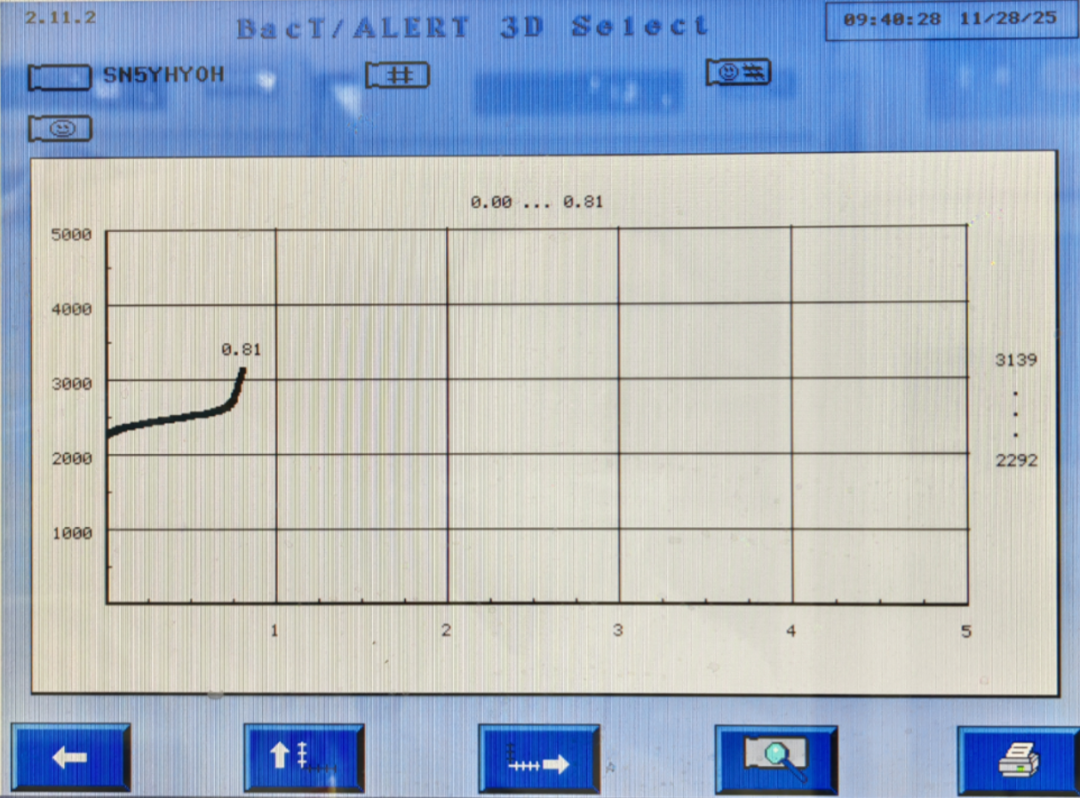
Task: Click the X-axis label 2
Action: click(x=446, y=630)
